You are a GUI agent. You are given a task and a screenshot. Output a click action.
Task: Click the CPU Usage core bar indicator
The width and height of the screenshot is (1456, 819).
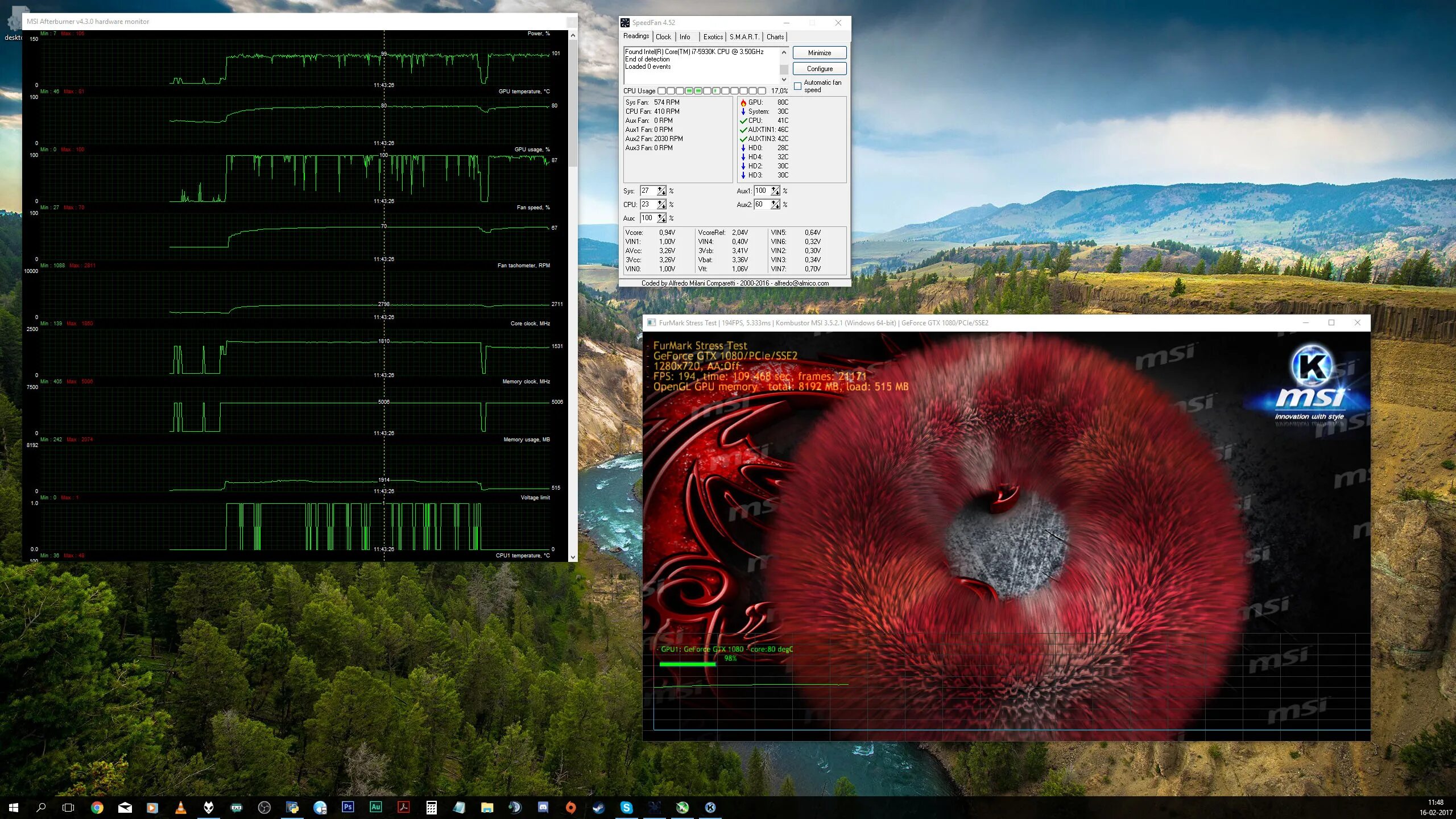(x=712, y=91)
